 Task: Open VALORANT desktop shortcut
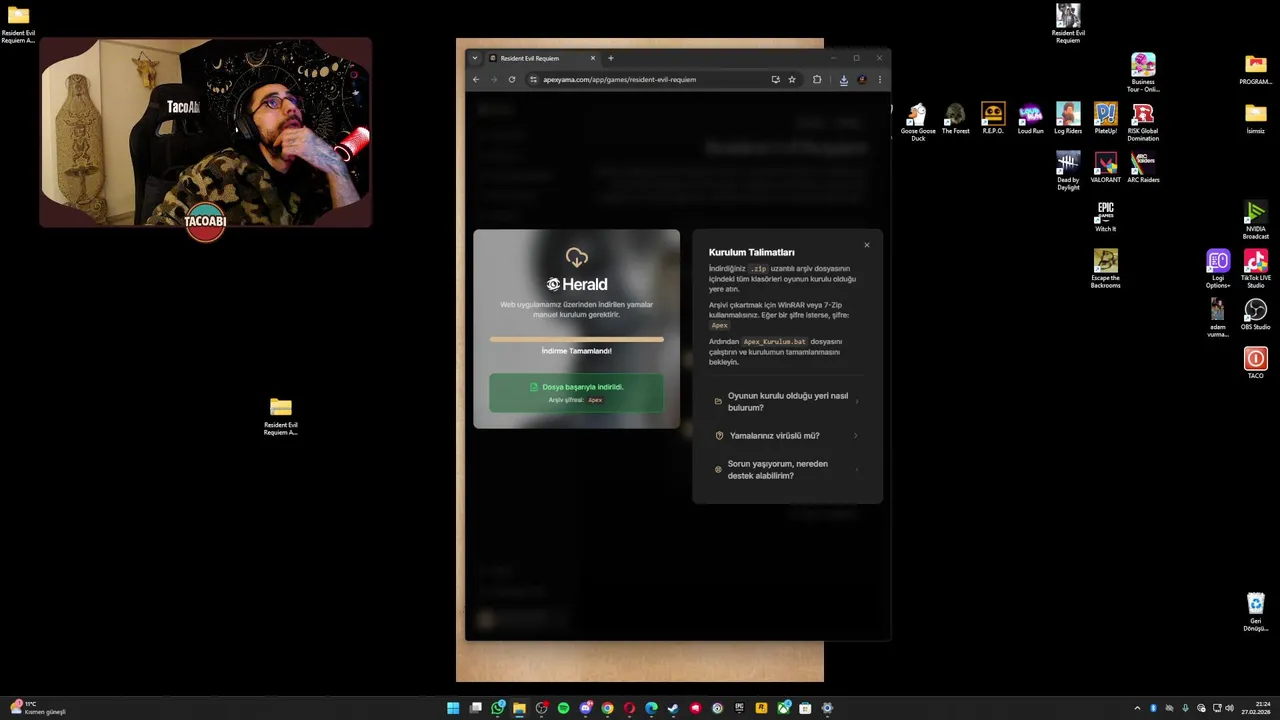click(1105, 167)
